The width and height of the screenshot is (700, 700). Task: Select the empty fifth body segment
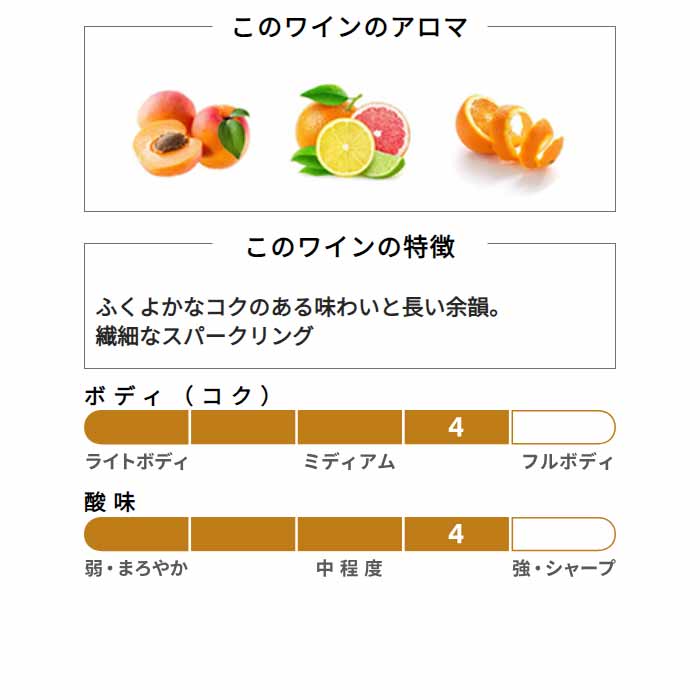click(563, 427)
